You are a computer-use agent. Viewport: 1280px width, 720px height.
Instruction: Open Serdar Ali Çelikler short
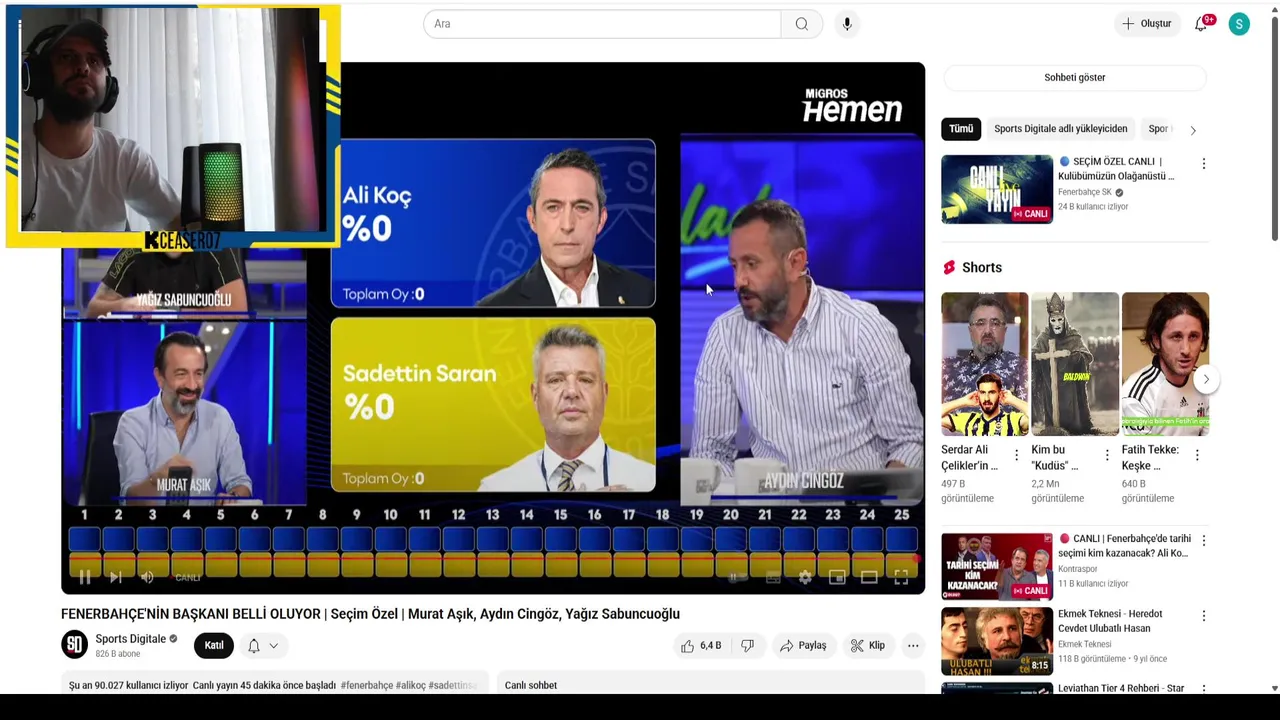pyautogui.click(x=984, y=364)
